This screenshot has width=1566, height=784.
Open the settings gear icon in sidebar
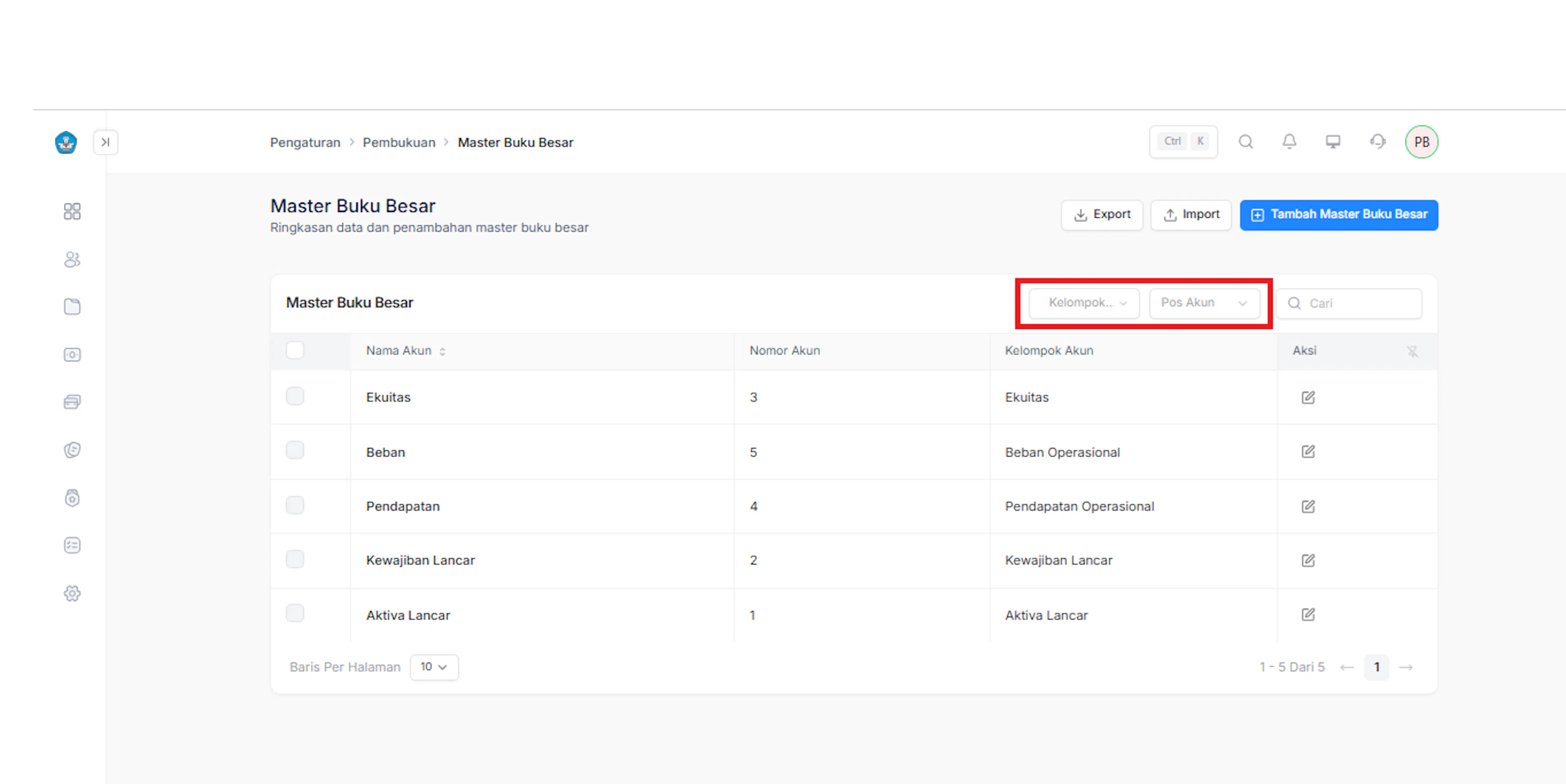[x=72, y=593]
